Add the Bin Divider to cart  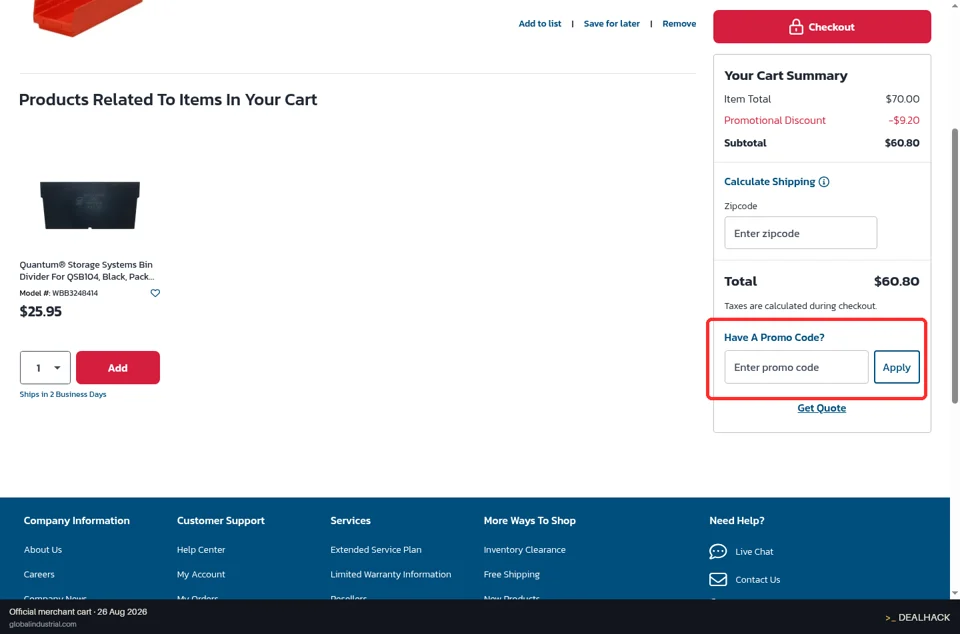pyautogui.click(x=118, y=368)
